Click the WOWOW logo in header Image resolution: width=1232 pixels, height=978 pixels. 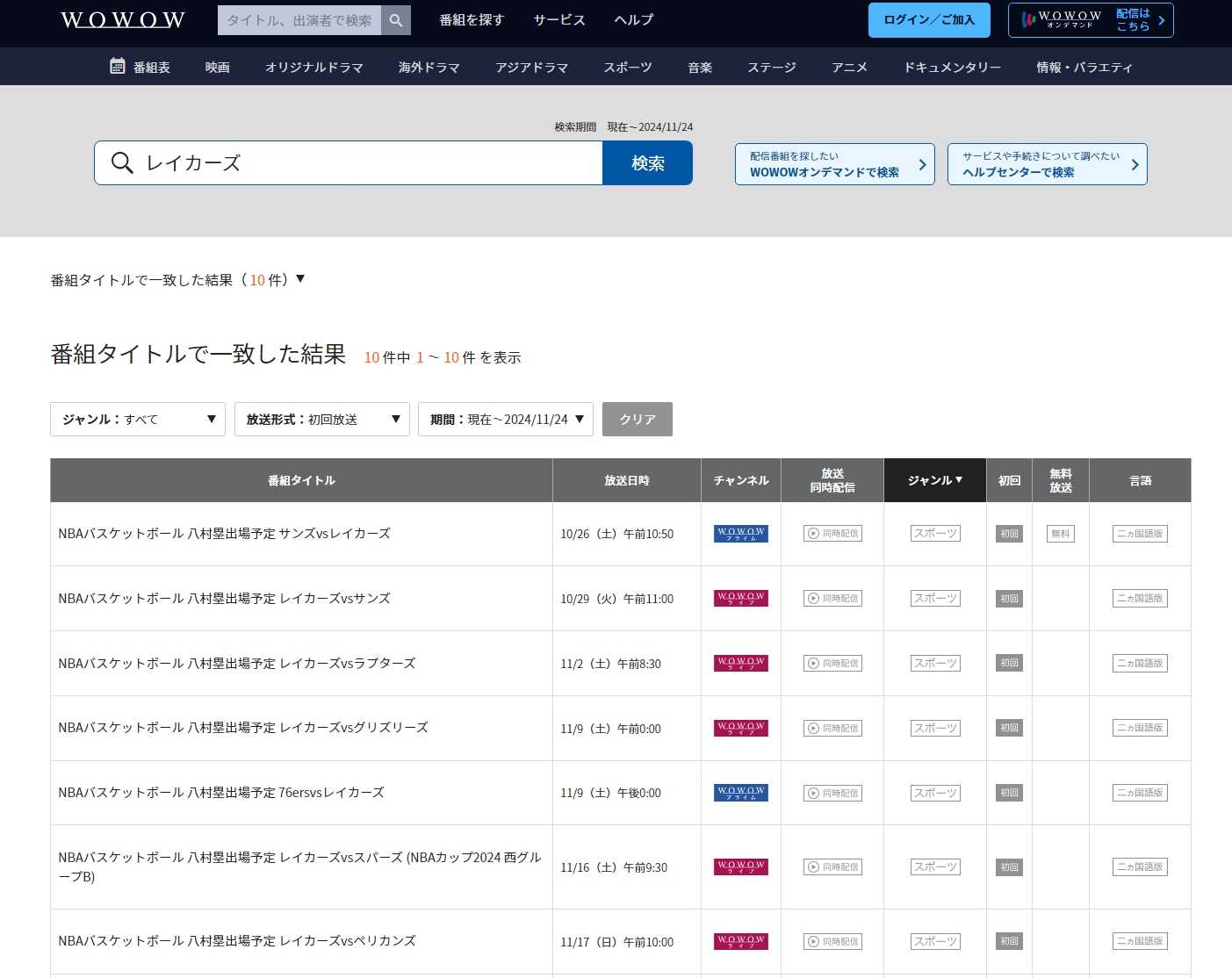(x=123, y=20)
